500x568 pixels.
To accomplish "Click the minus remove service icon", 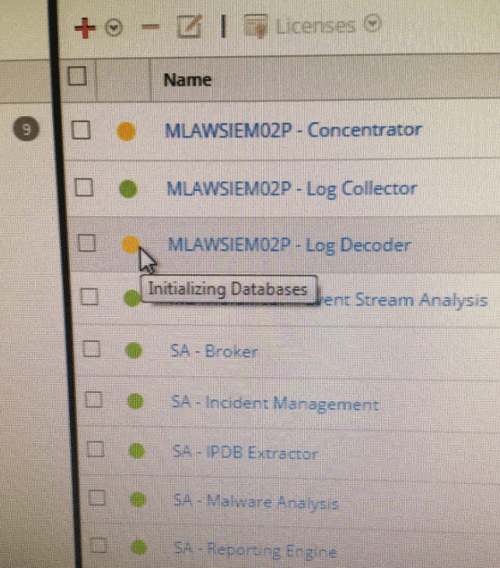I will coord(150,26).
